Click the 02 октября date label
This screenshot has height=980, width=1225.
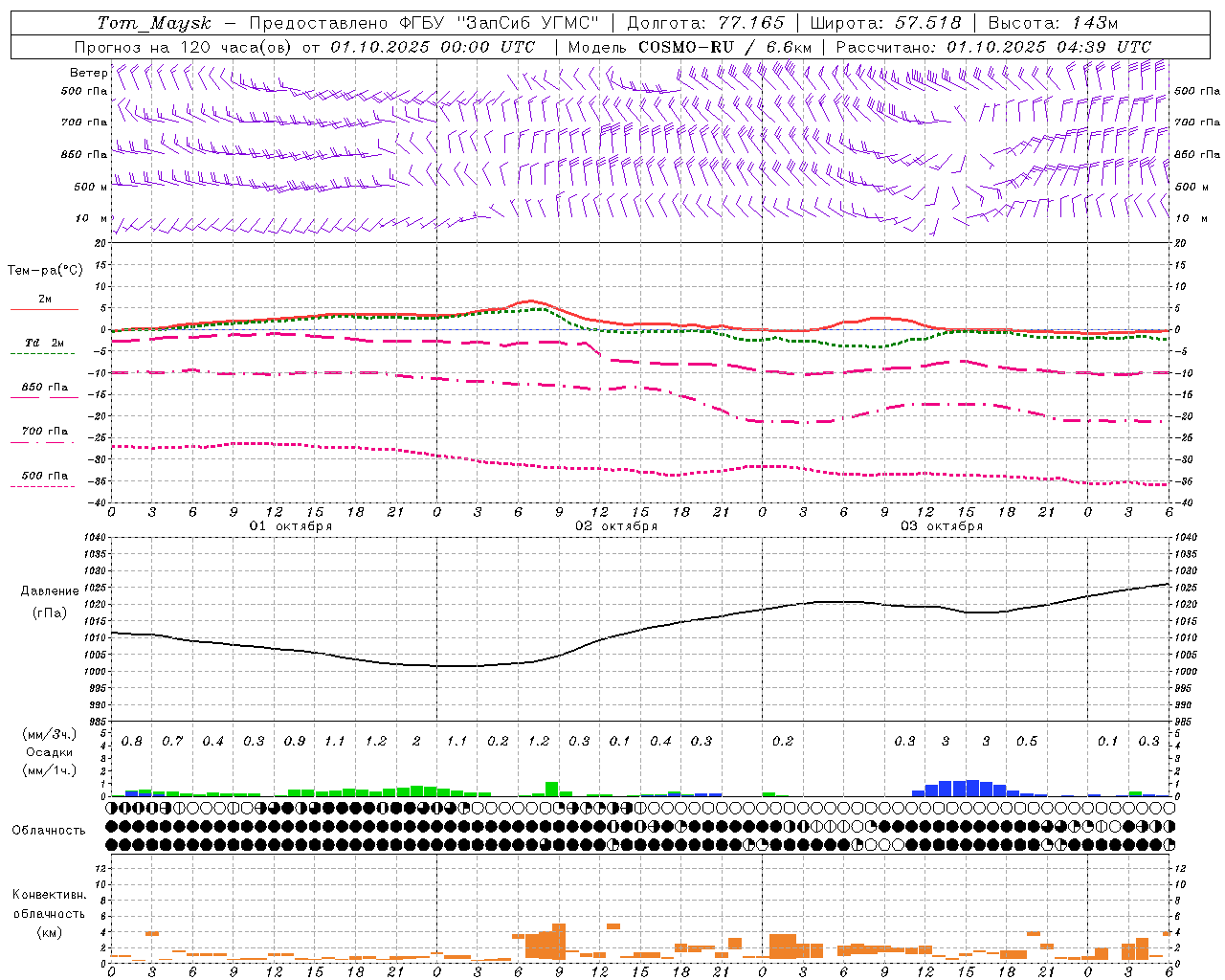616,526
